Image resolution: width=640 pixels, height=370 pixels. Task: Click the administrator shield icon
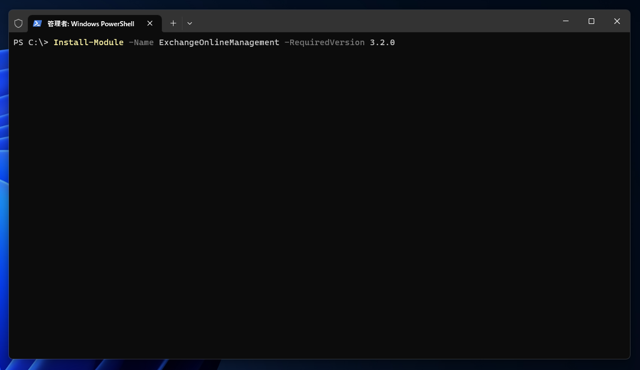point(18,24)
